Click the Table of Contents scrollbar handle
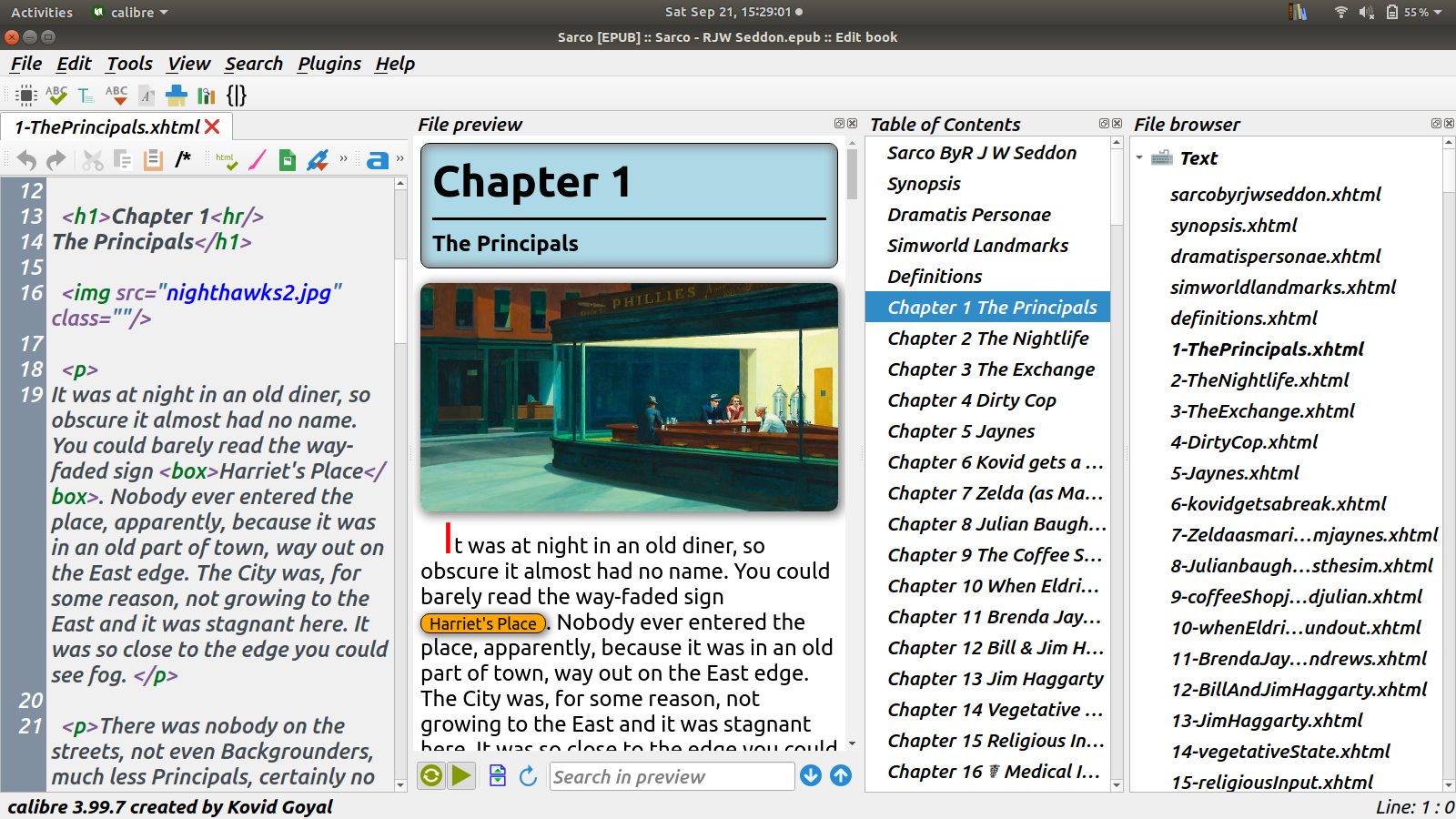This screenshot has height=819, width=1456. point(1117,187)
